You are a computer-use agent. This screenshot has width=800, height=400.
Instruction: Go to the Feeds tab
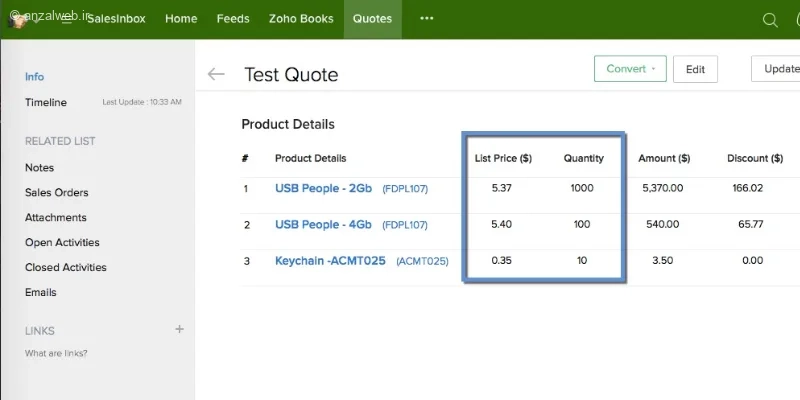233,19
